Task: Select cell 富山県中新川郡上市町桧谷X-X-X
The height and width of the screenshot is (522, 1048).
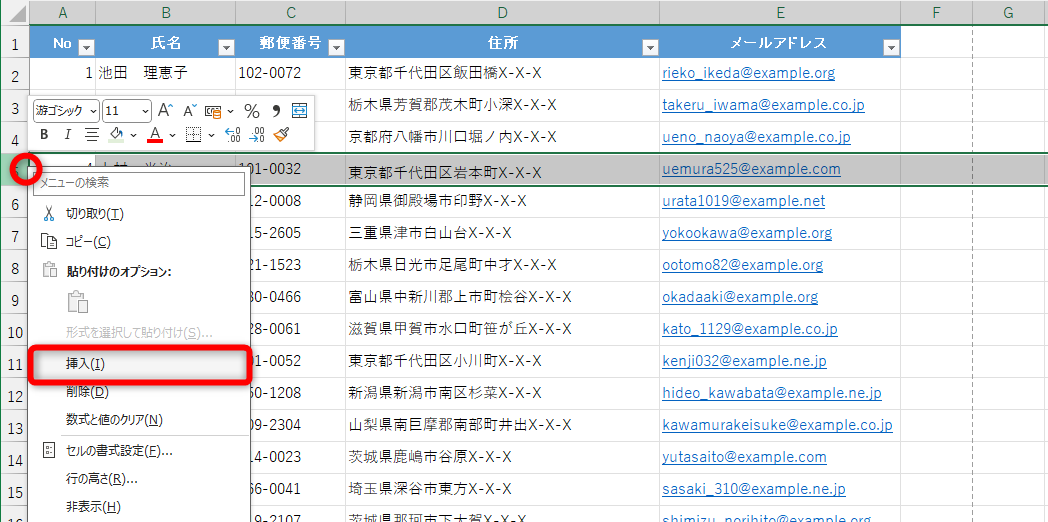Action: [x=503, y=297]
